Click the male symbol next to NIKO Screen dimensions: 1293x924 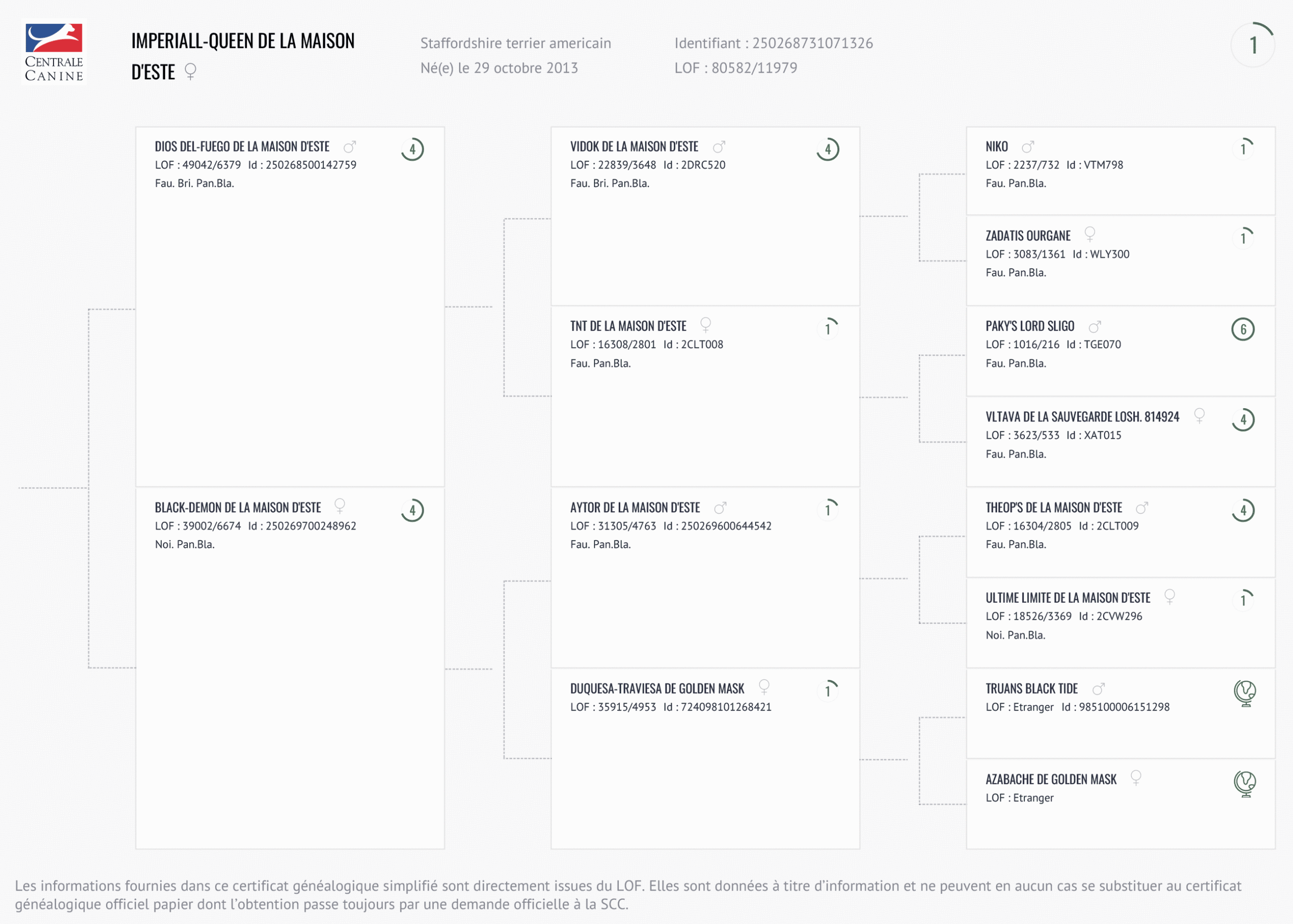pyautogui.click(x=1028, y=148)
